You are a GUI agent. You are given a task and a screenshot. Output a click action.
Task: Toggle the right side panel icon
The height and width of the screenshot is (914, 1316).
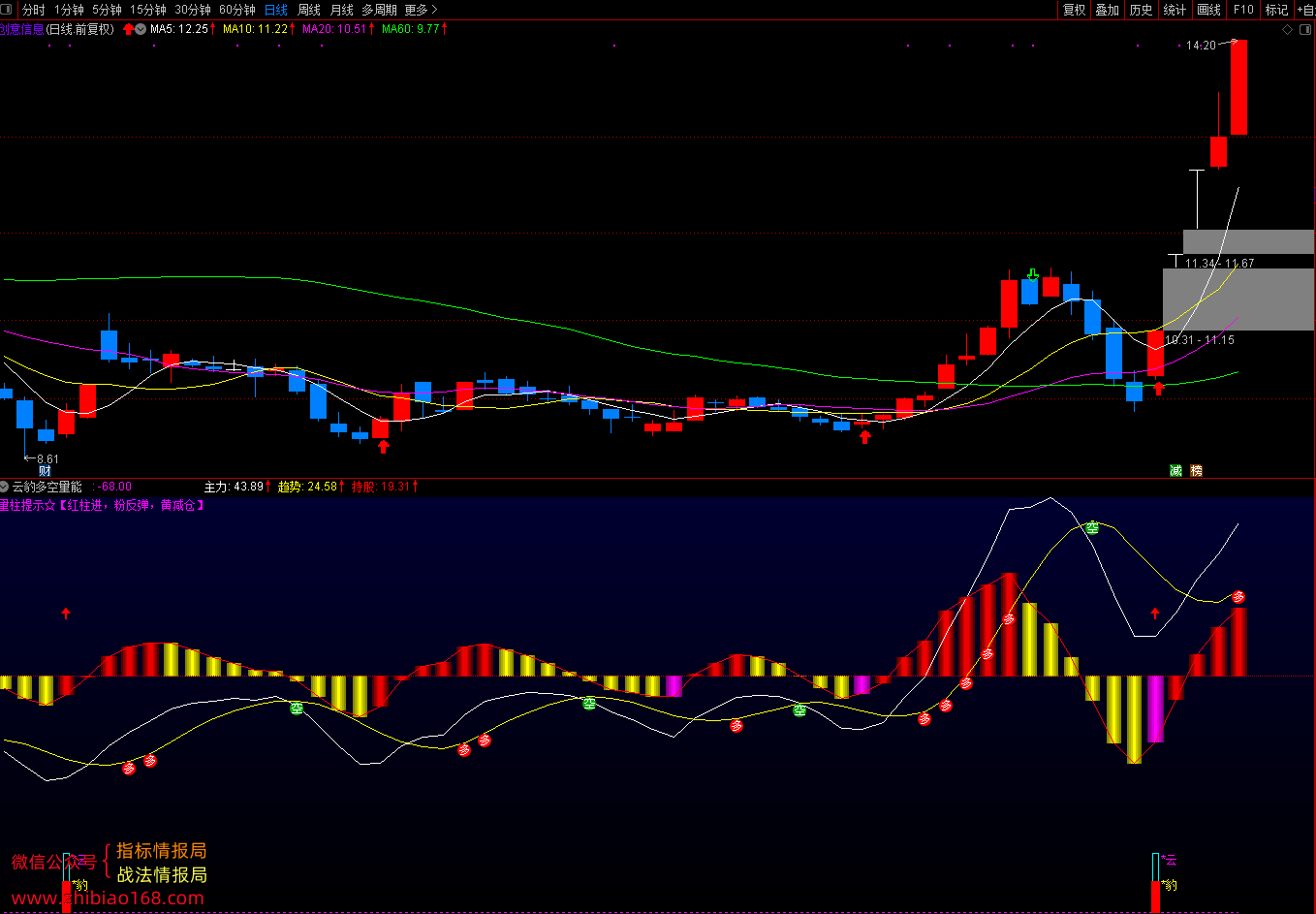point(1304,29)
